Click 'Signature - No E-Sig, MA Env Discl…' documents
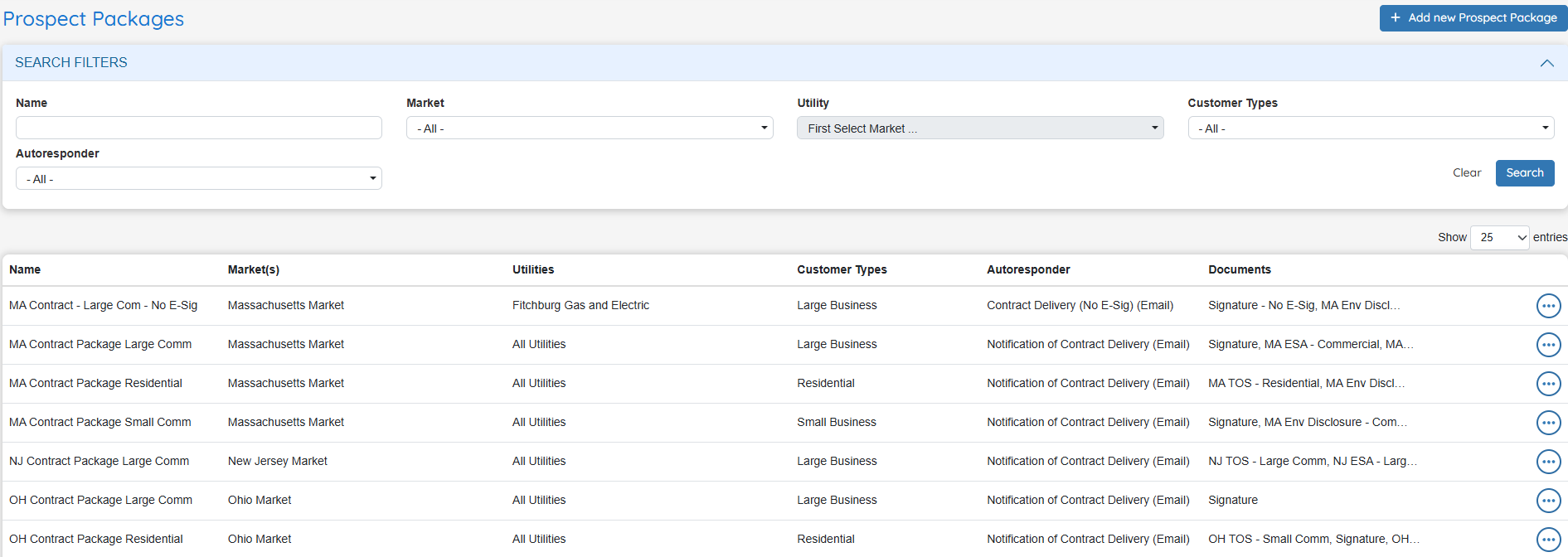This screenshot has height=557, width=1568. click(1304, 305)
